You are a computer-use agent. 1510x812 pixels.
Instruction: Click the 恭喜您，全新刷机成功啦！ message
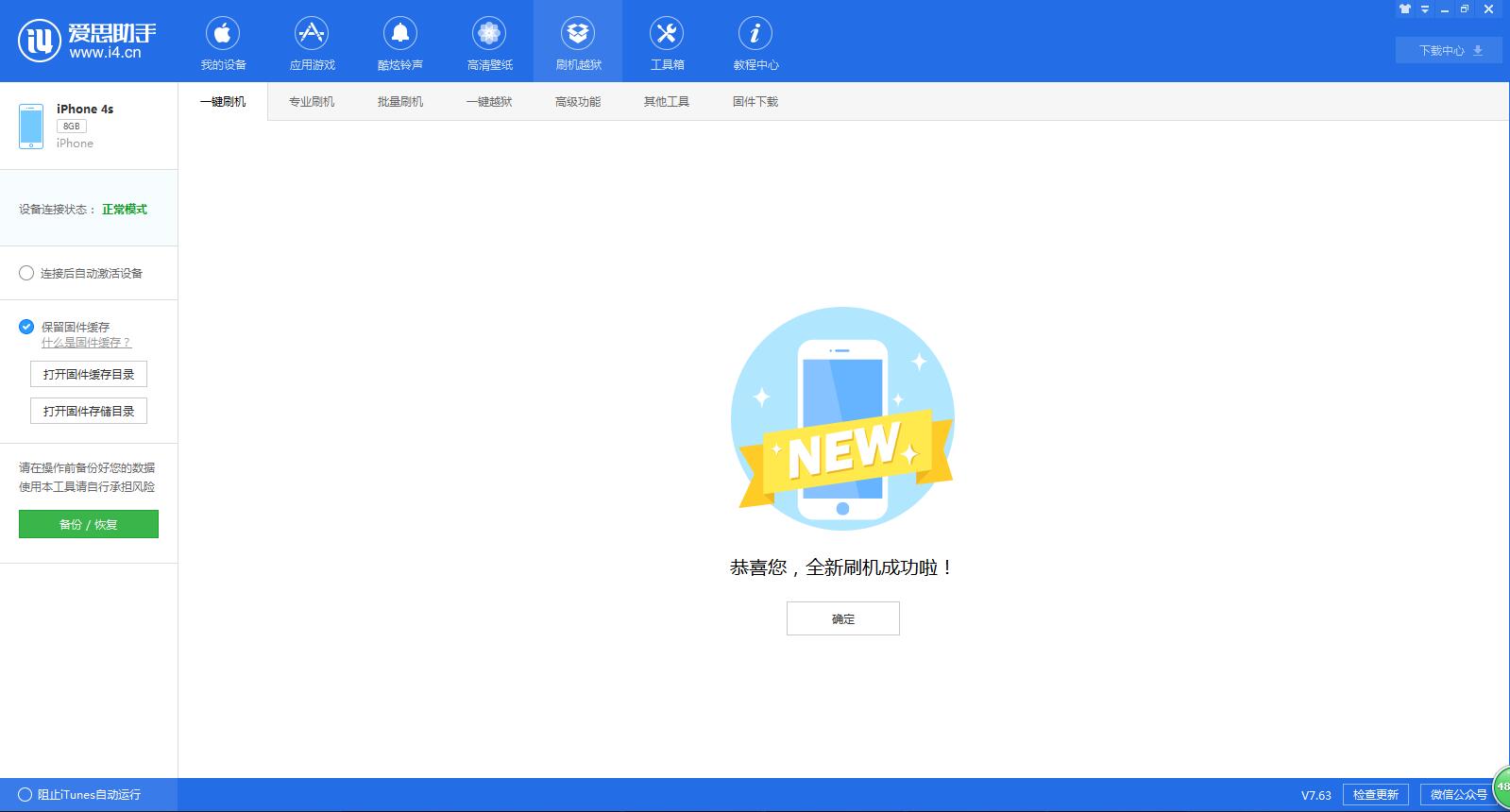coord(842,567)
